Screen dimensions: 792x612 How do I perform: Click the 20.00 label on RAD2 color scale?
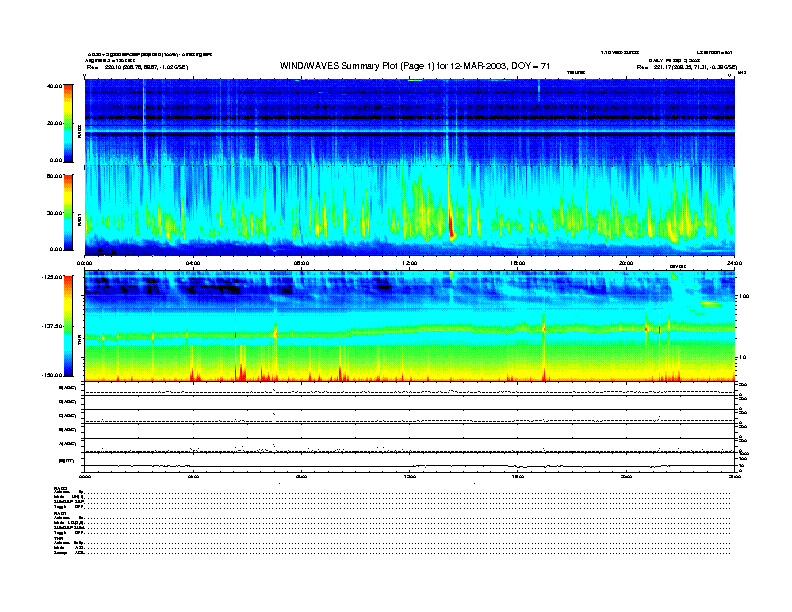pos(54,123)
